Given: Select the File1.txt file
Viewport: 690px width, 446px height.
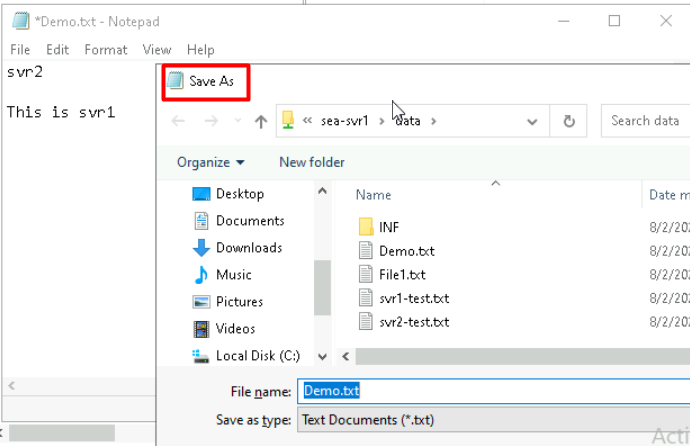Looking at the screenshot, I should [402, 274].
